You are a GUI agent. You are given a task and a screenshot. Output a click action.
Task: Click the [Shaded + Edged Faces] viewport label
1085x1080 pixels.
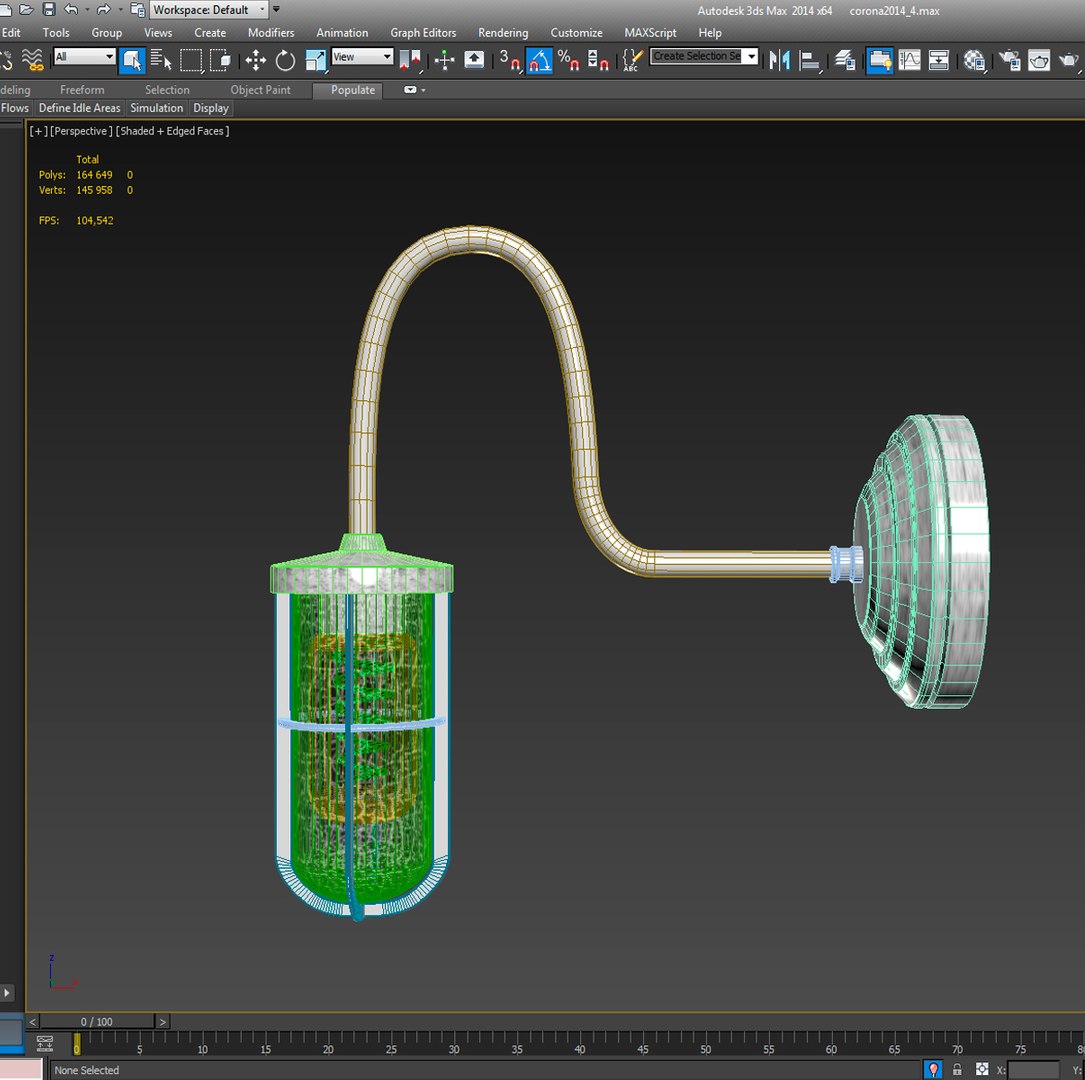pyautogui.click(x=172, y=131)
